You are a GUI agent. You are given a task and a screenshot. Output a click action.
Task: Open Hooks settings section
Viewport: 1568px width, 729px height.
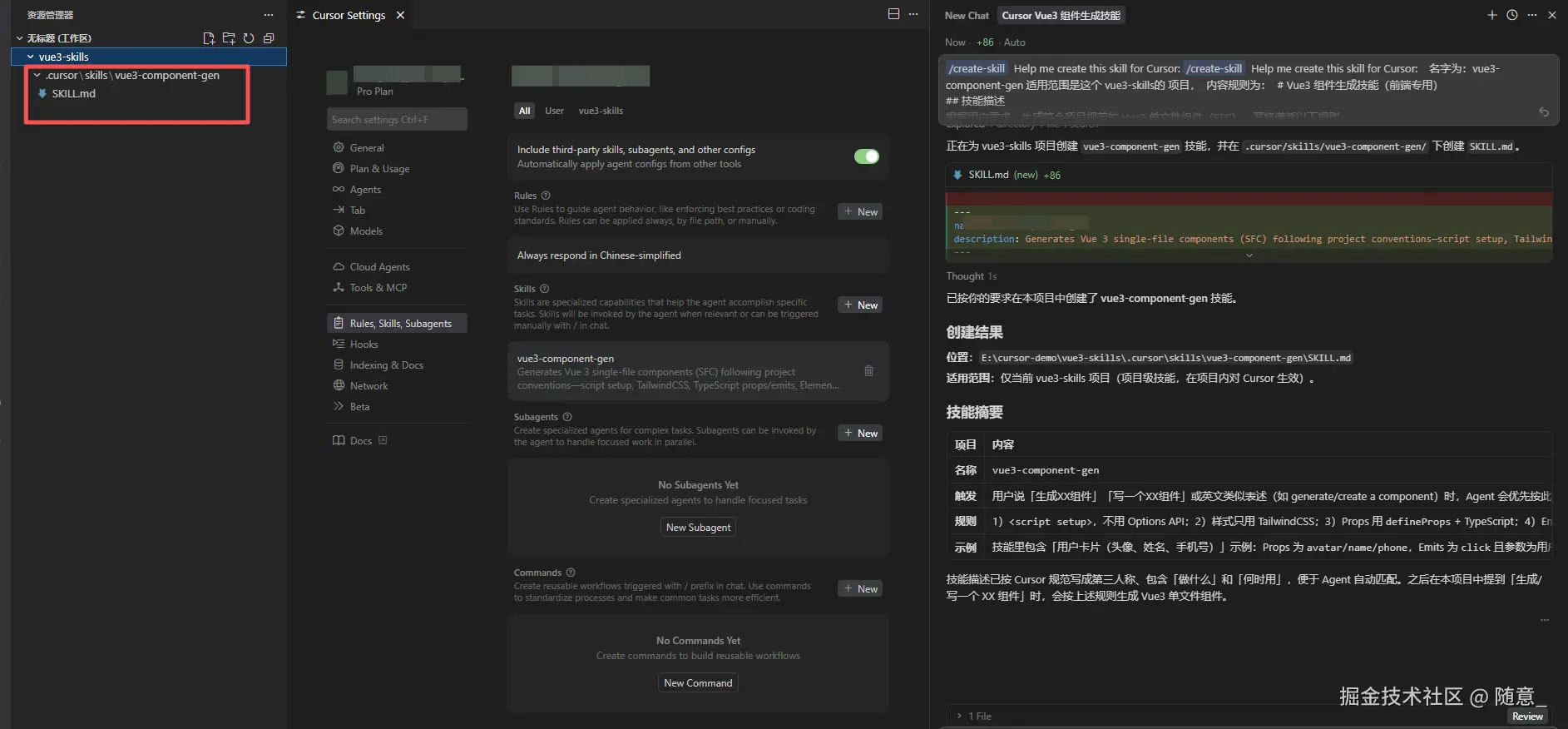pyautogui.click(x=364, y=345)
